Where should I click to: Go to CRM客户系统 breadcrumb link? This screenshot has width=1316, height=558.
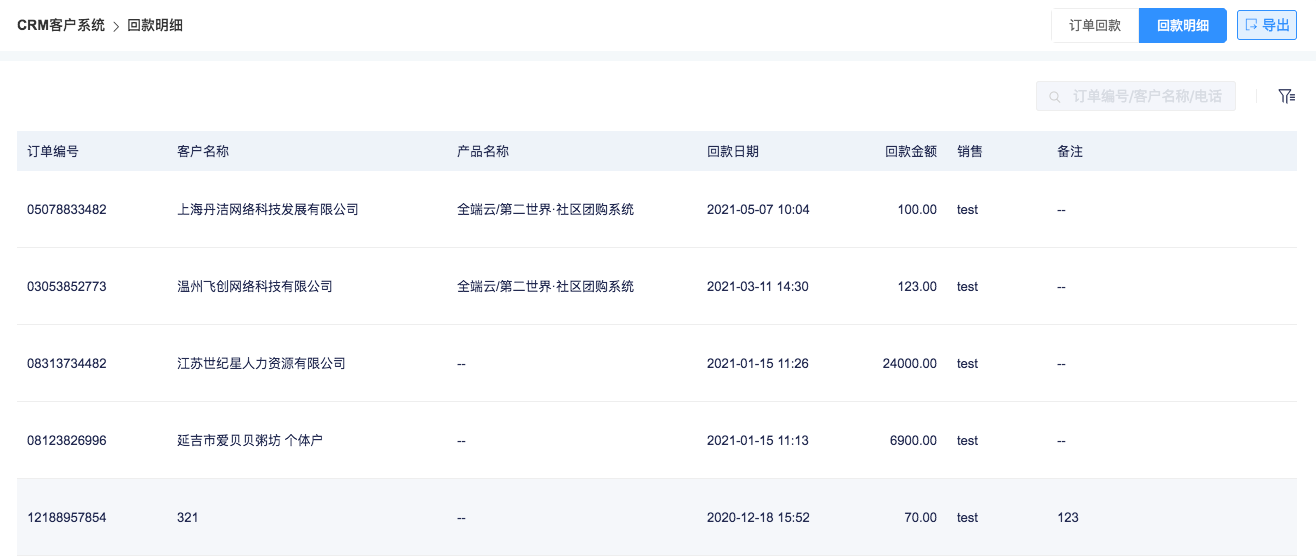click(x=61, y=25)
